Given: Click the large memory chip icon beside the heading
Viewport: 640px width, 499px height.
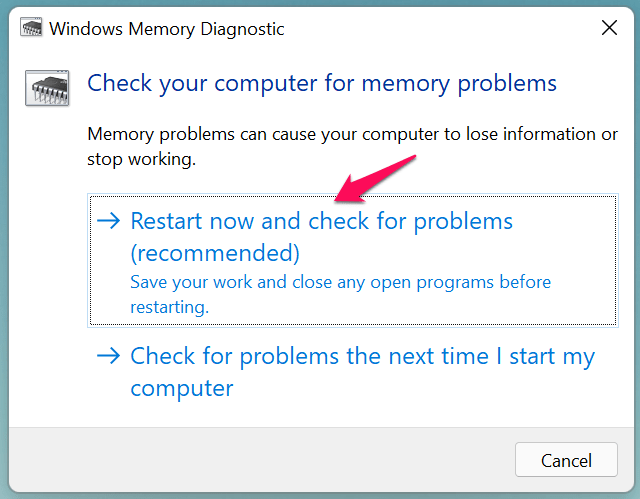Looking at the screenshot, I should 46,87.
